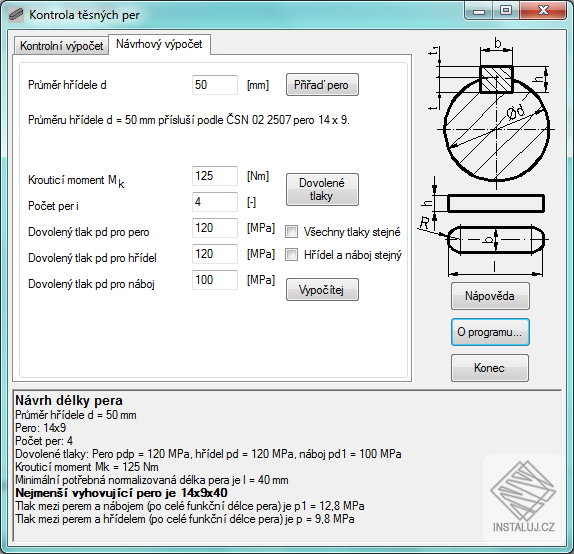Screen dimensions: 574x554
Task: Show the O programu... dialog
Action: click(x=490, y=332)
